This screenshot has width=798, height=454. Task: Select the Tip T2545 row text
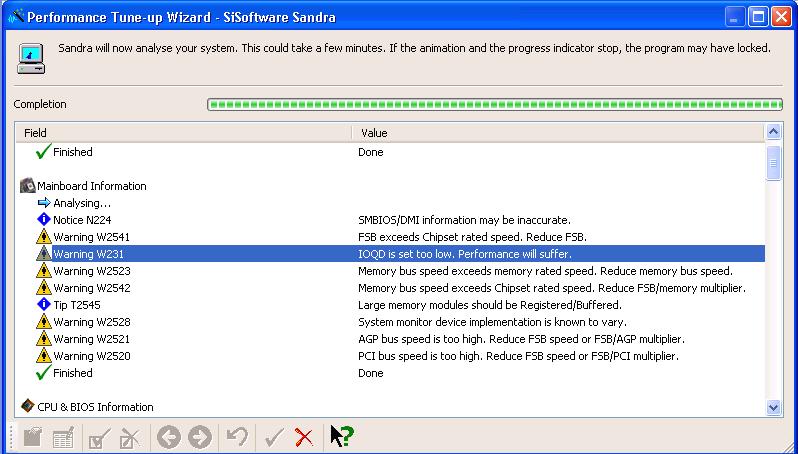click(x=77, y=305)
